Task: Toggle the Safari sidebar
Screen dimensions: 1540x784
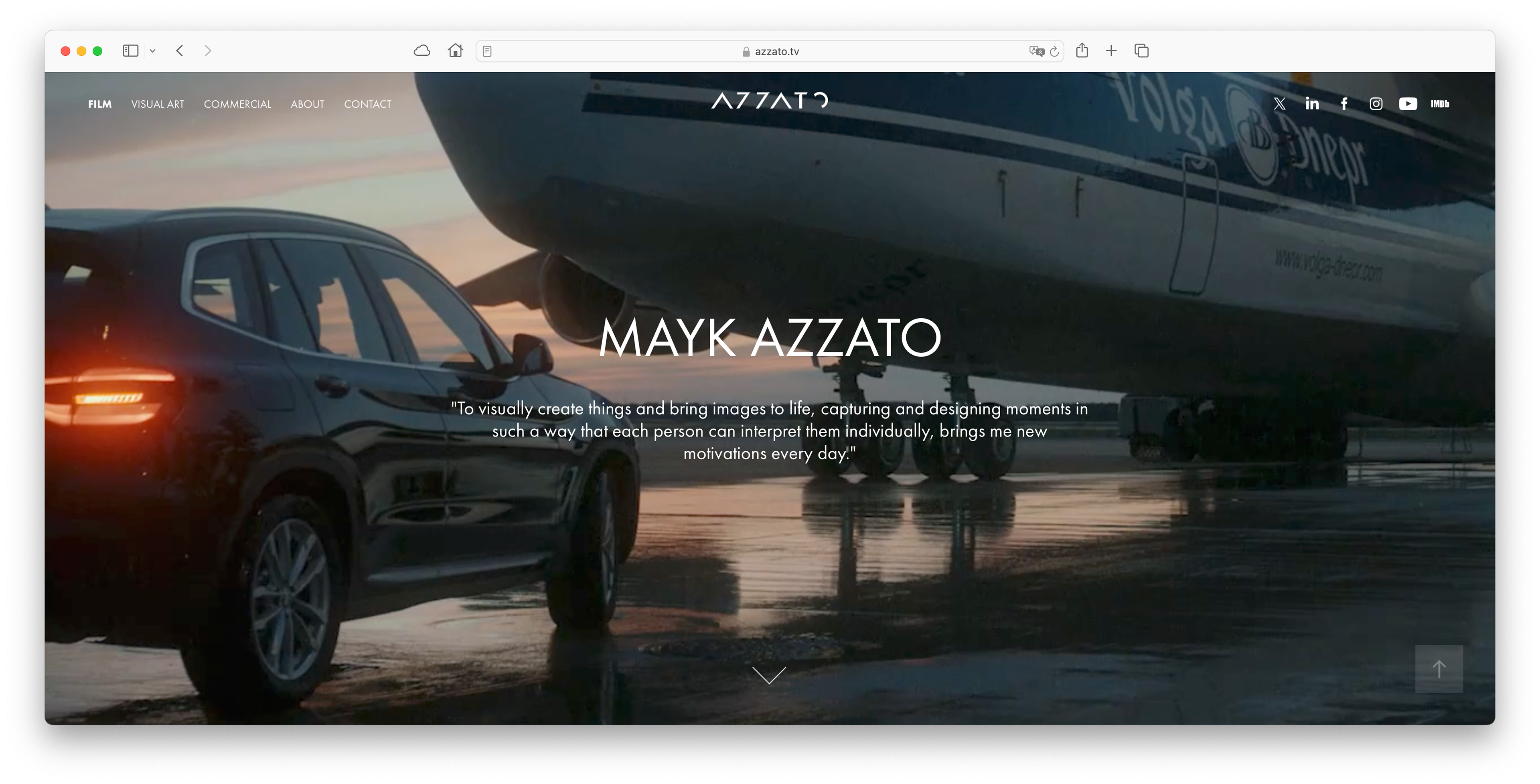Action: (130, 51)
